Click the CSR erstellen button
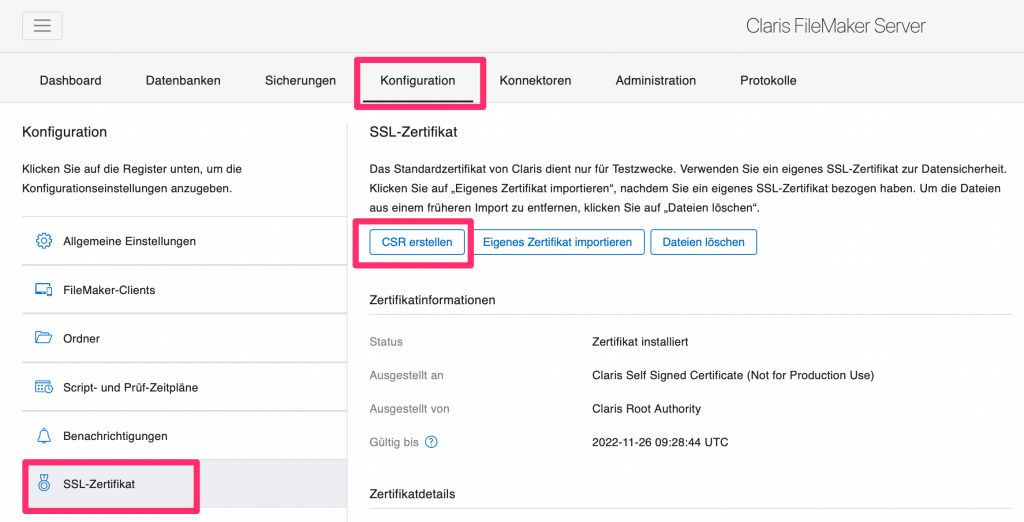 tap(417, 242)
